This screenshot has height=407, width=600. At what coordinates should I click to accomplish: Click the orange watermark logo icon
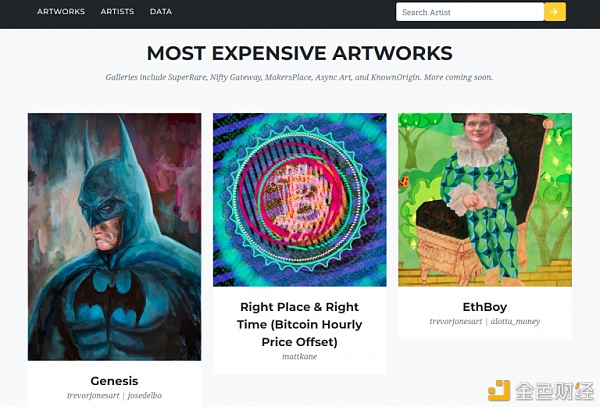(499, 390)
